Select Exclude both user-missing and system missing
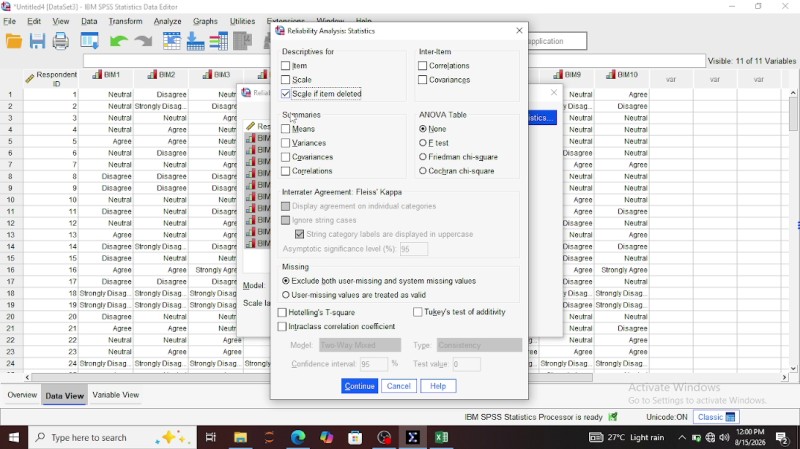This screenshot has width=800, height=449. [x=286, y=281]
